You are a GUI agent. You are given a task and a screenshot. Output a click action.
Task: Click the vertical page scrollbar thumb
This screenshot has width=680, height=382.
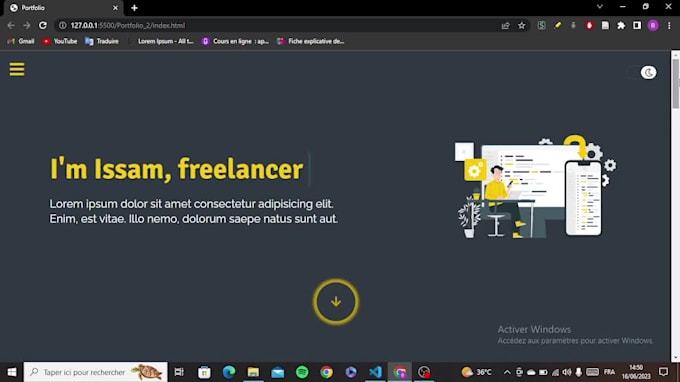(x=675, y=83)
